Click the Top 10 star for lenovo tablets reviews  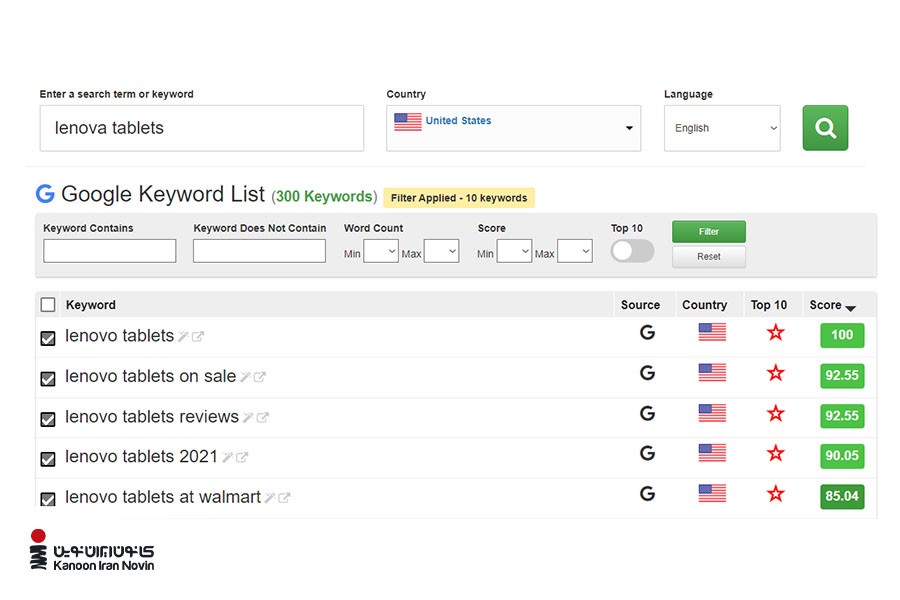775,413
